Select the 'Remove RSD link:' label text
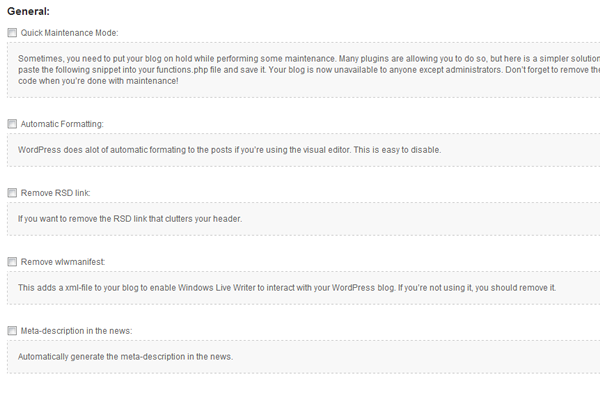The image size is (600, 409). (x=55, y=193)
